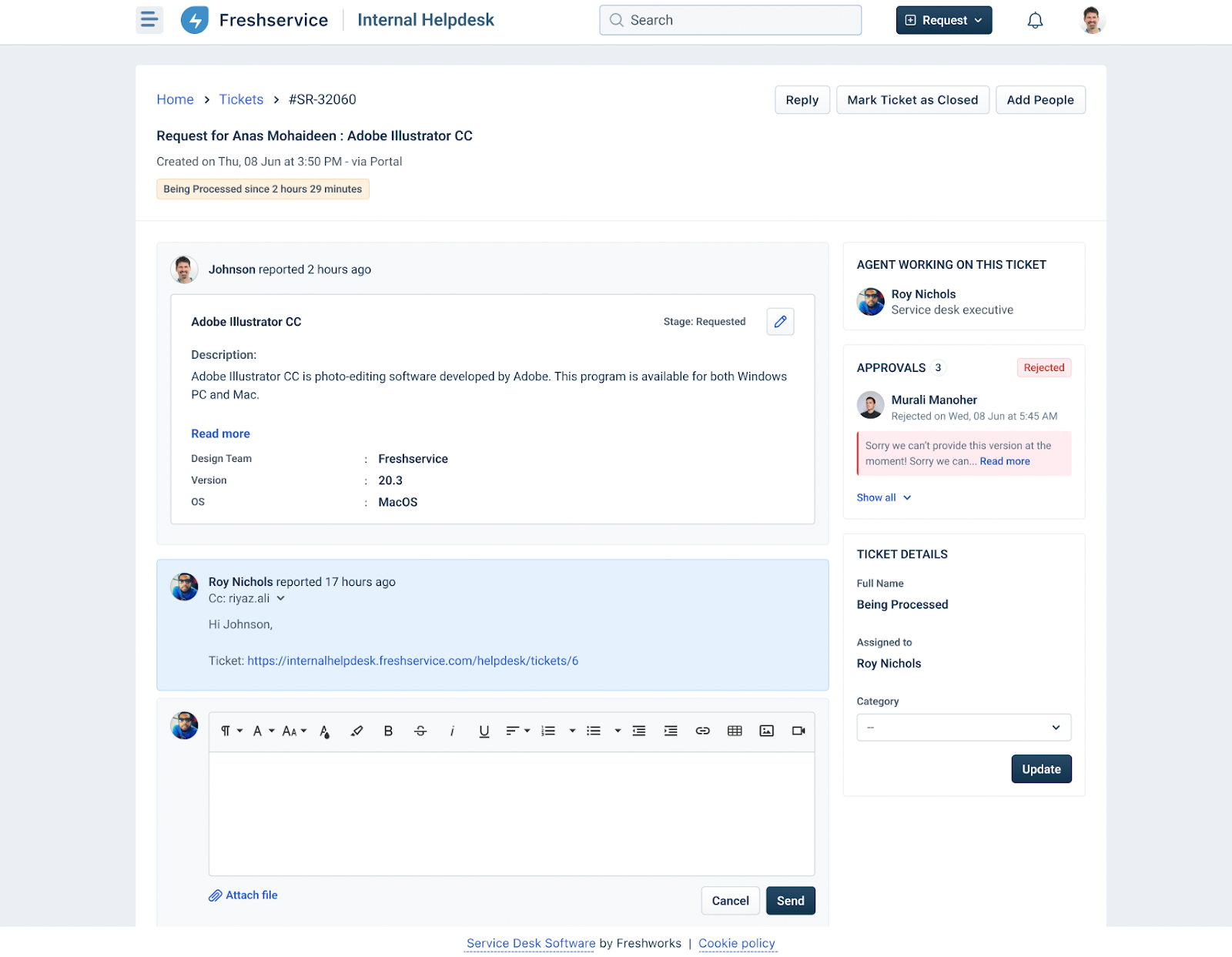
Task: Toggle bold formatting
Action: click(388, 731)
